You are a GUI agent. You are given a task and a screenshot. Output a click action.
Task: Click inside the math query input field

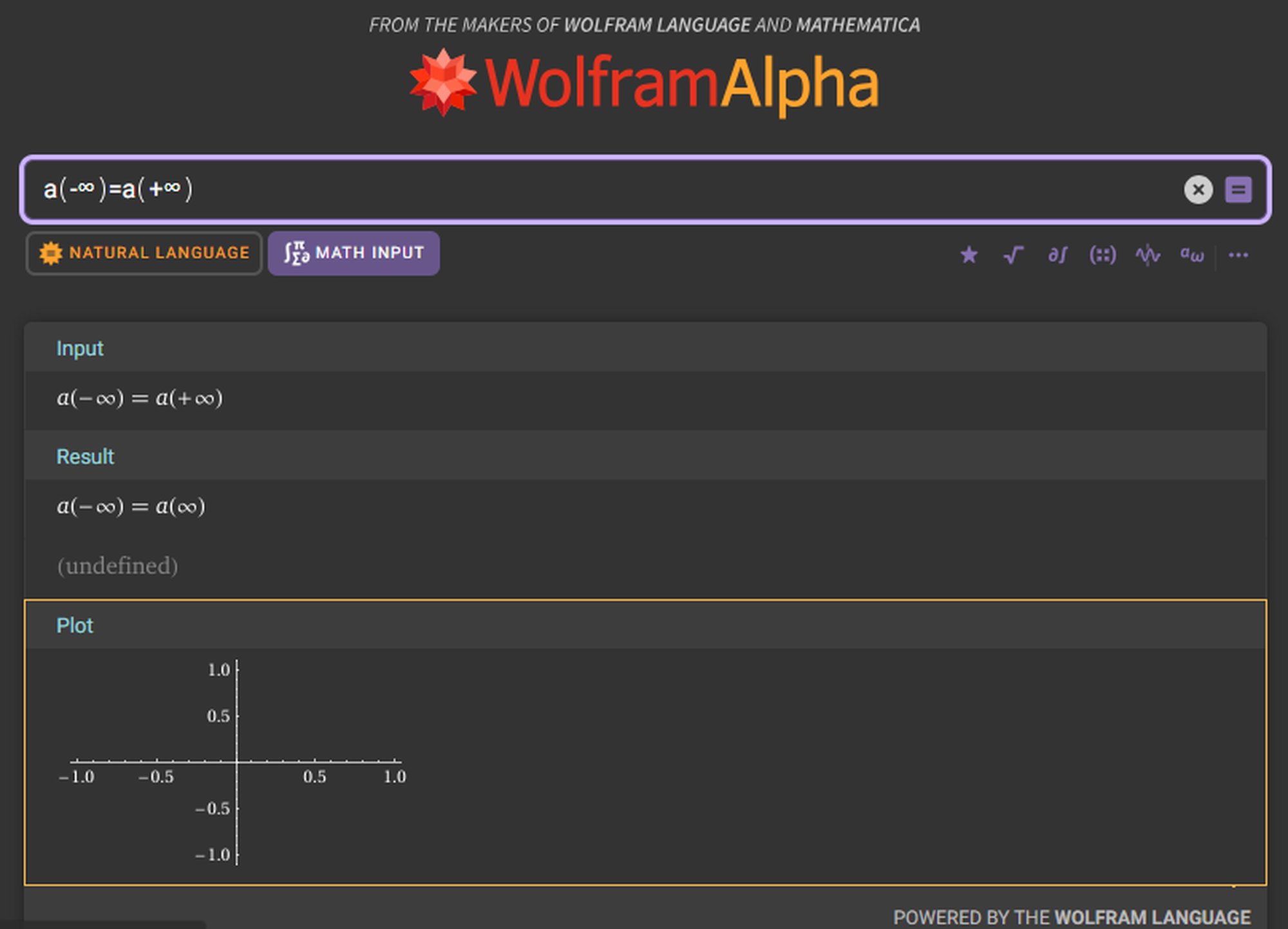click(644, 189)
